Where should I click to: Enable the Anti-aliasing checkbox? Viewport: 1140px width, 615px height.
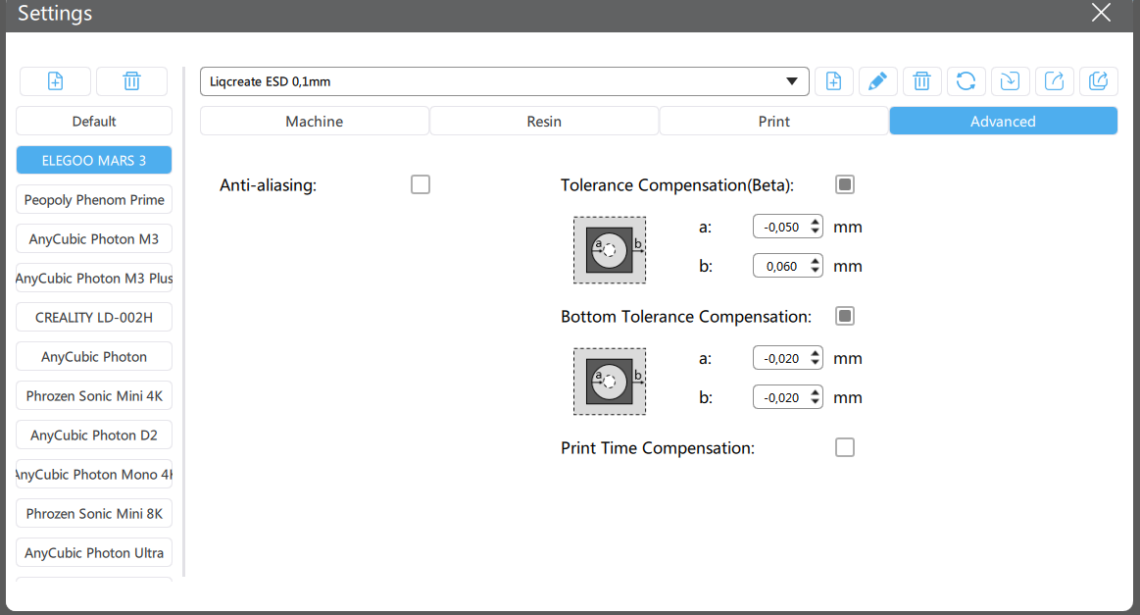(x=420, y=185)
